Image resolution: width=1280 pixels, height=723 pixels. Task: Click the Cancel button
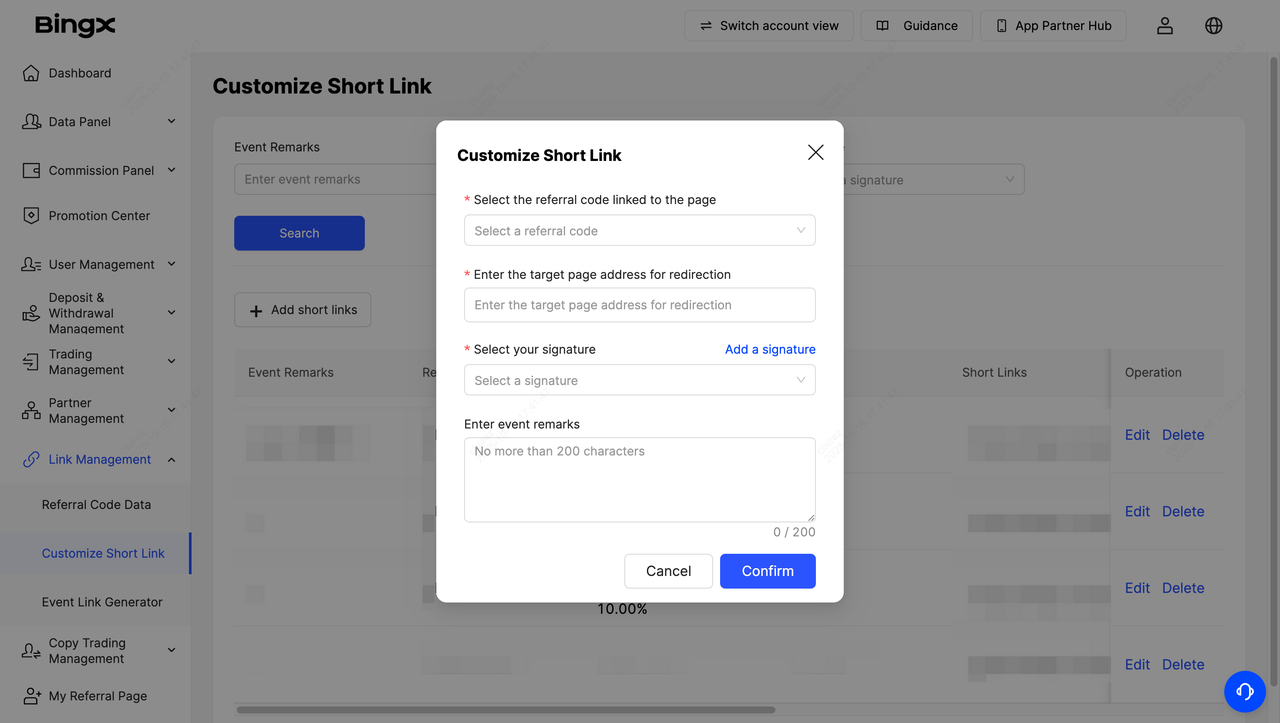coord(668,571)
